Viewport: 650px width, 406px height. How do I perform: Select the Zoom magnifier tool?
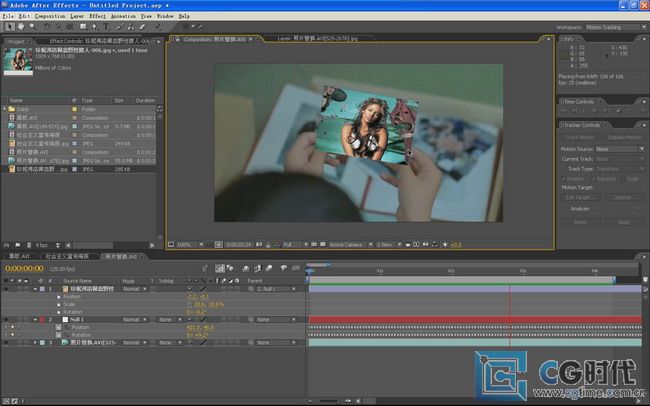pyautogui.click(x=32, y=27)
